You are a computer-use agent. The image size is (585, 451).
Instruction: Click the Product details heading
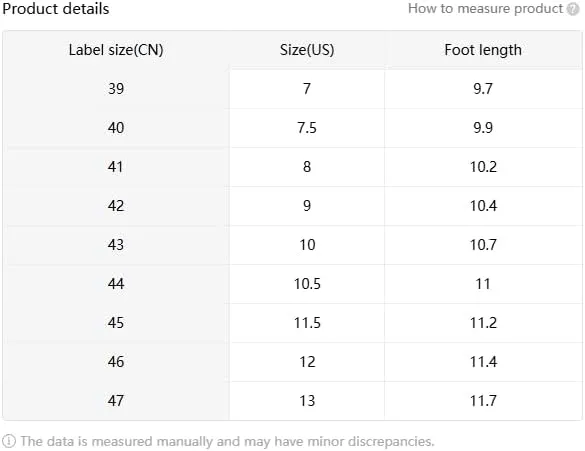click(56, 9)
